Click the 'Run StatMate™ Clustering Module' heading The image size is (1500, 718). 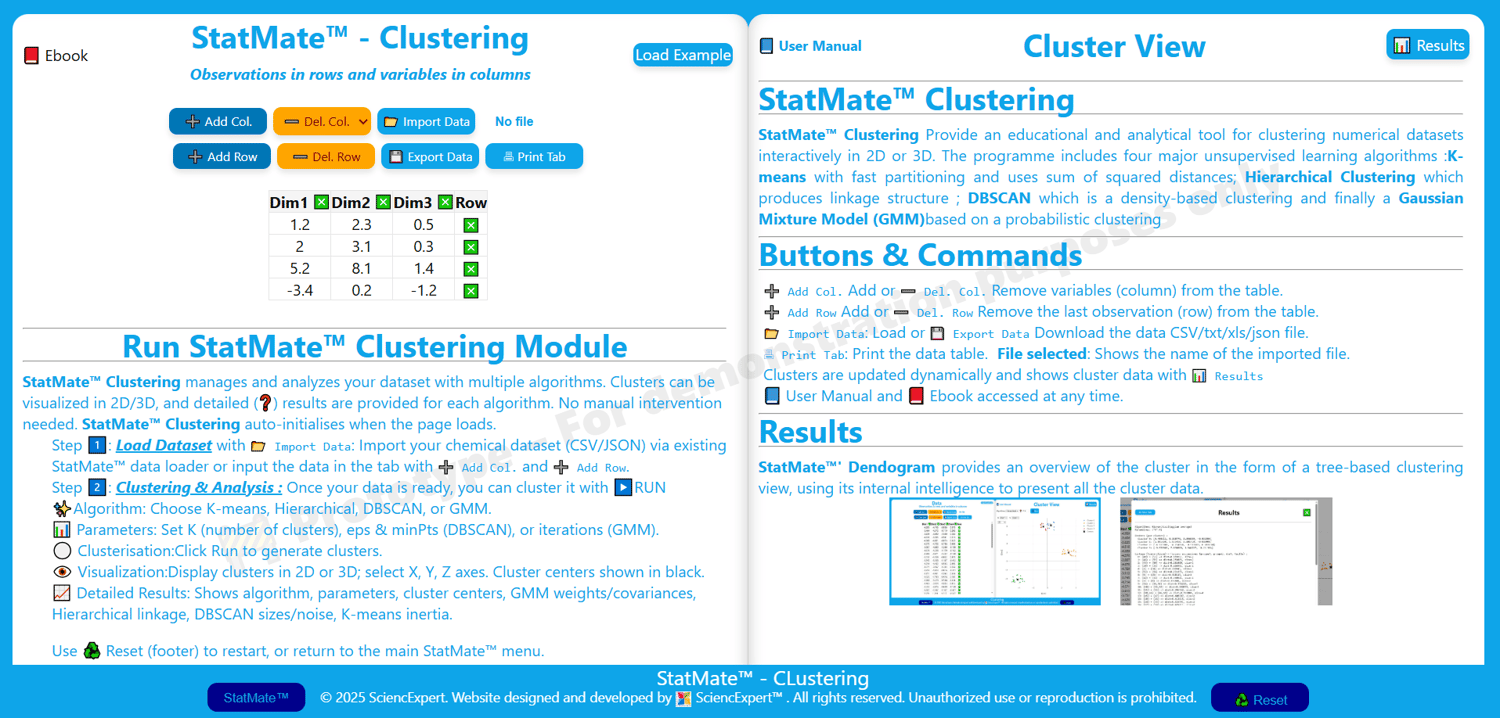[x=375, y=346]
